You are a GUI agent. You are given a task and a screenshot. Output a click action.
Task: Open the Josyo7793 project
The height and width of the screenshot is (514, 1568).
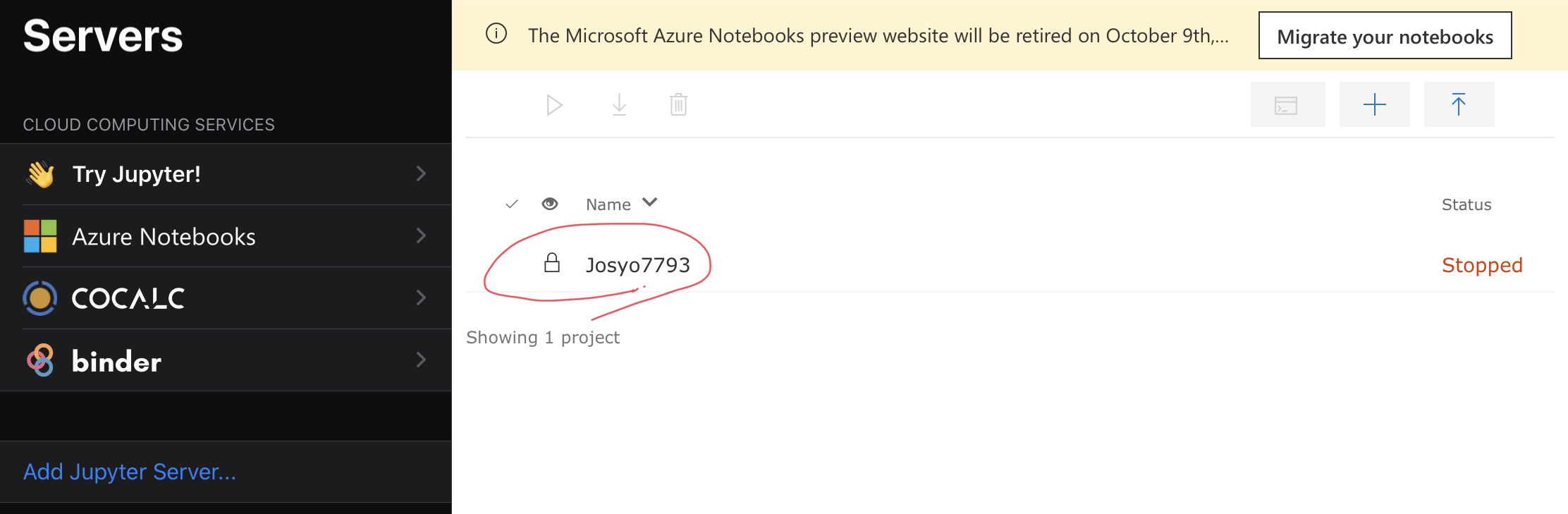[x=637, y=265]
